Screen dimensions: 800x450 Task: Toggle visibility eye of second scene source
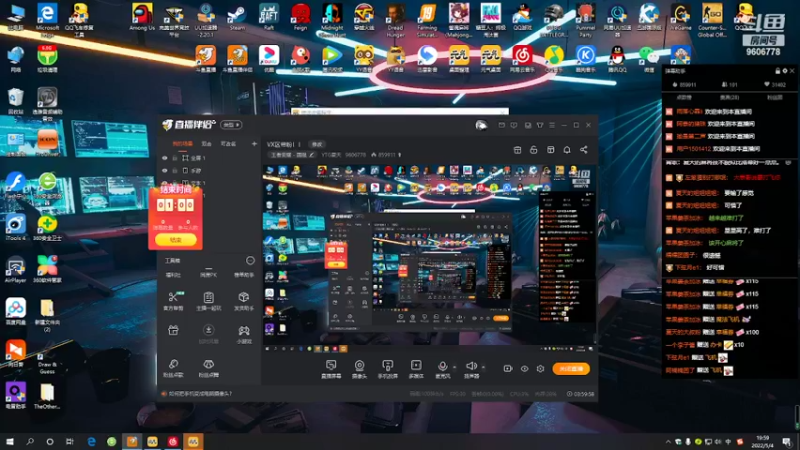pos(165,170)
